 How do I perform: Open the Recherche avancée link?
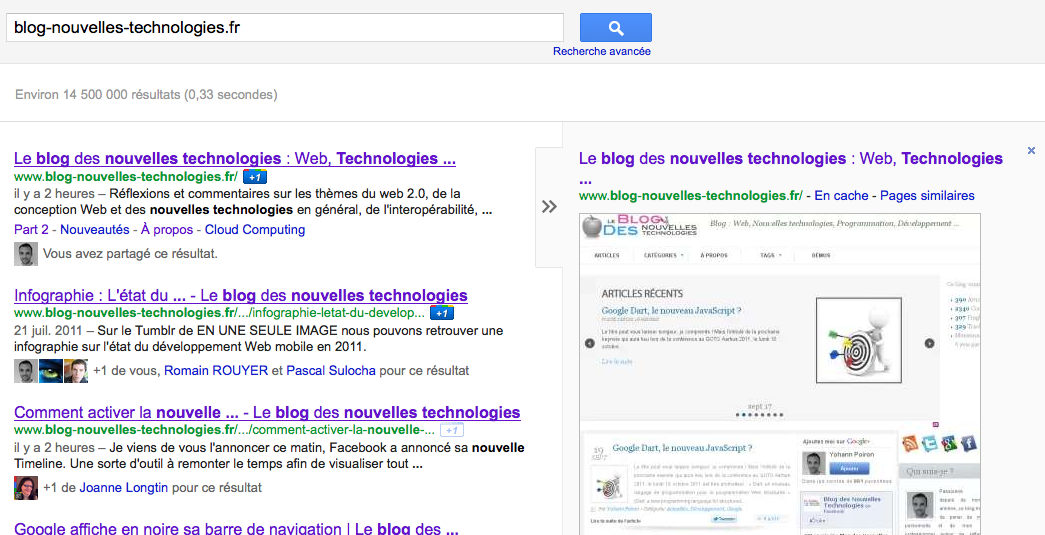601,51
